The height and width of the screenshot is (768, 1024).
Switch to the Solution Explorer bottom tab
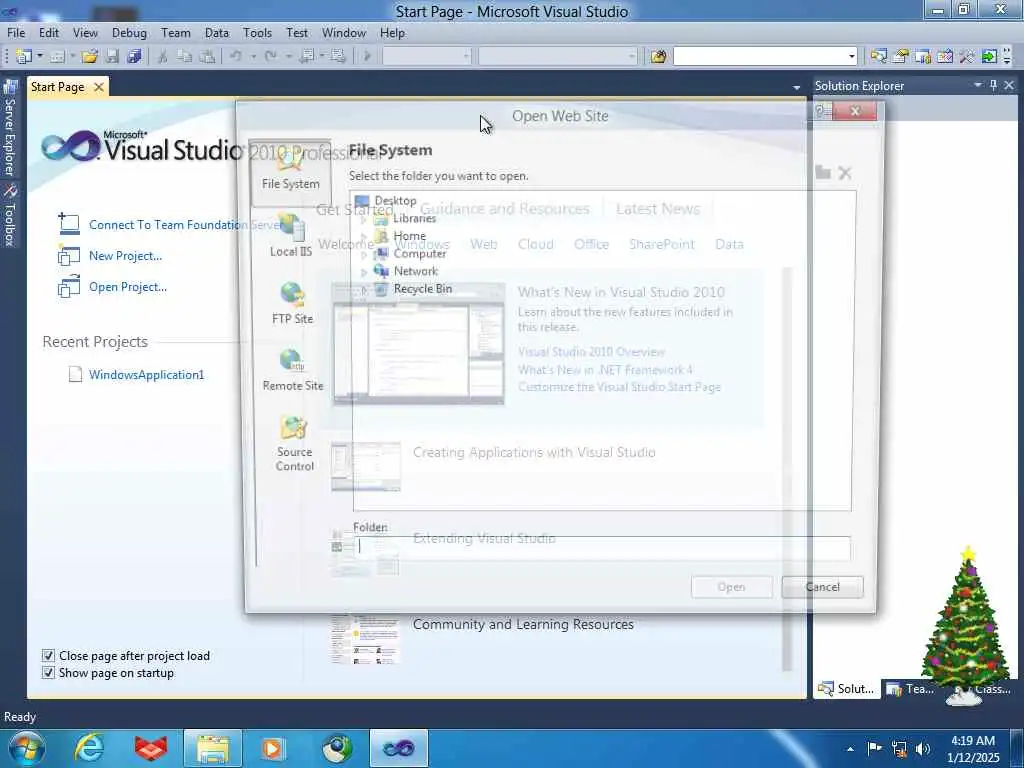[847, 689]
